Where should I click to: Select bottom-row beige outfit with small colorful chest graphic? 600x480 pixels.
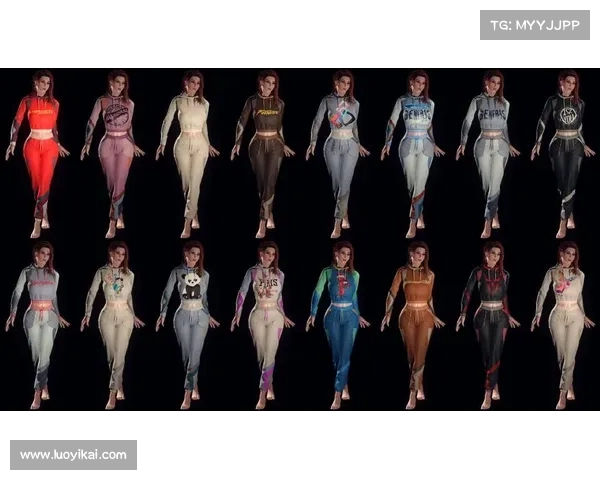pos(112,325)
